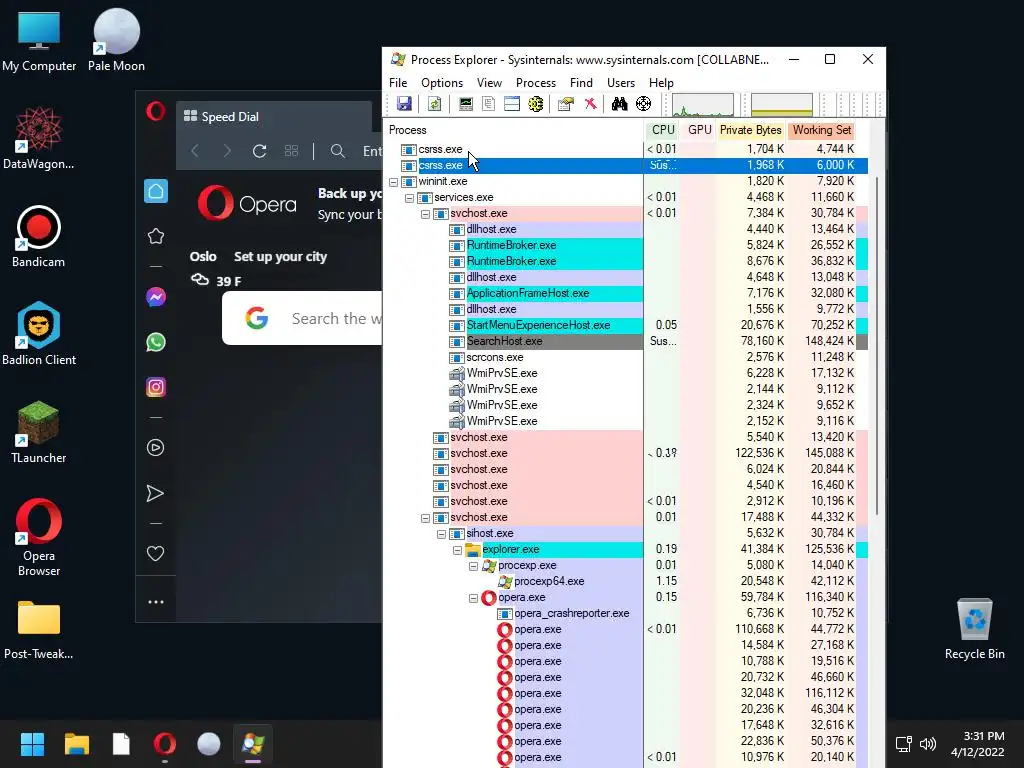This screenshot has width=1024, height=768.
Task: Select the first csrss.exe process row
Action: click(627, 149)
